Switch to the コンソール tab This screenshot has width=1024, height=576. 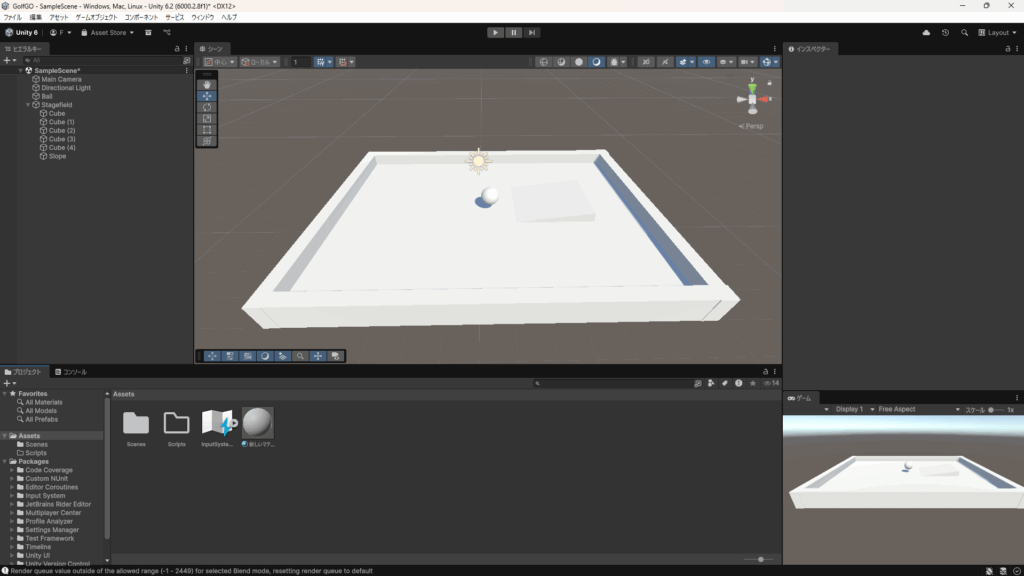(71, 372)
